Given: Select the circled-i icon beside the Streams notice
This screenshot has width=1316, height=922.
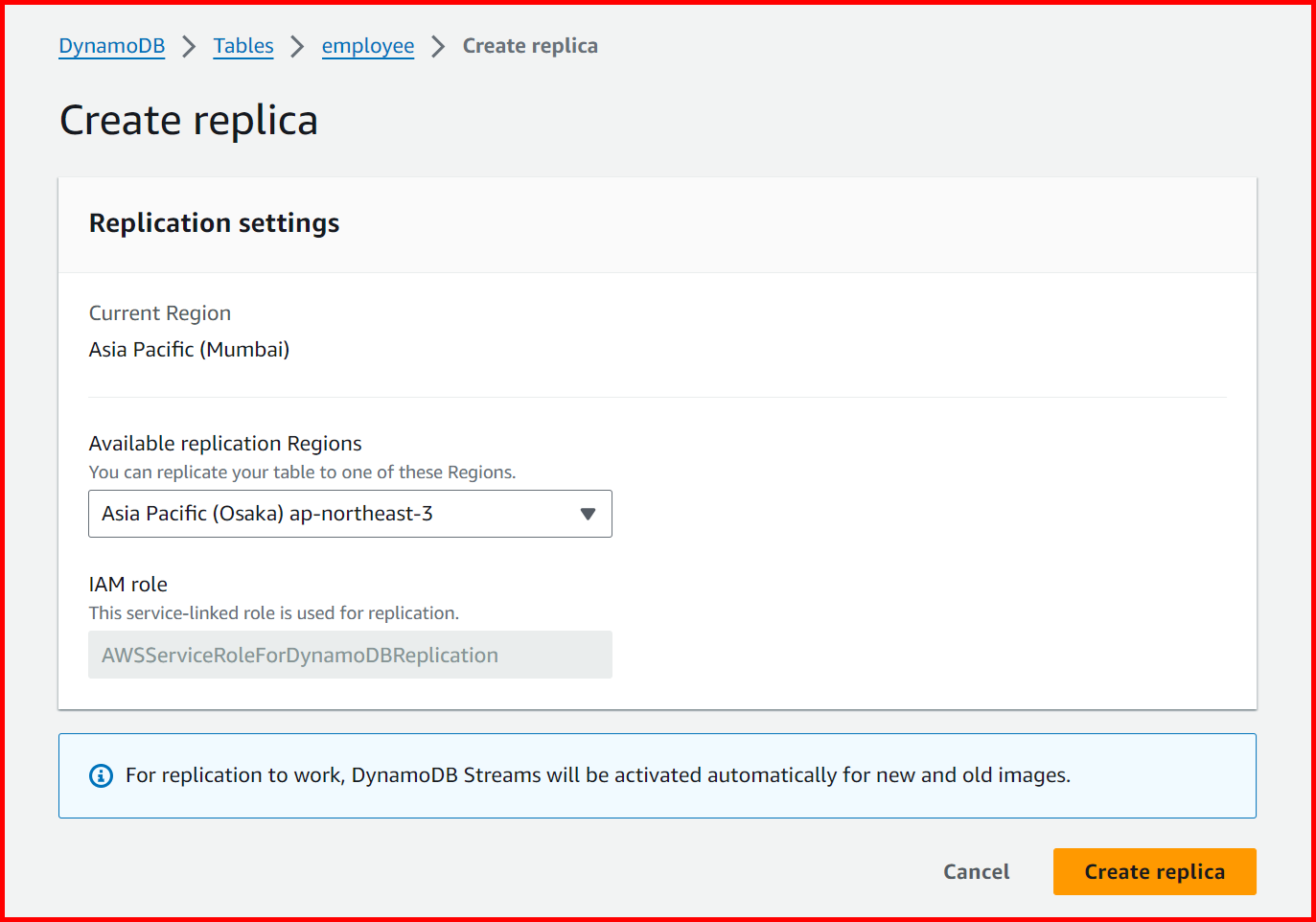Looking at the screenshot, I should (x=101, y=775).
